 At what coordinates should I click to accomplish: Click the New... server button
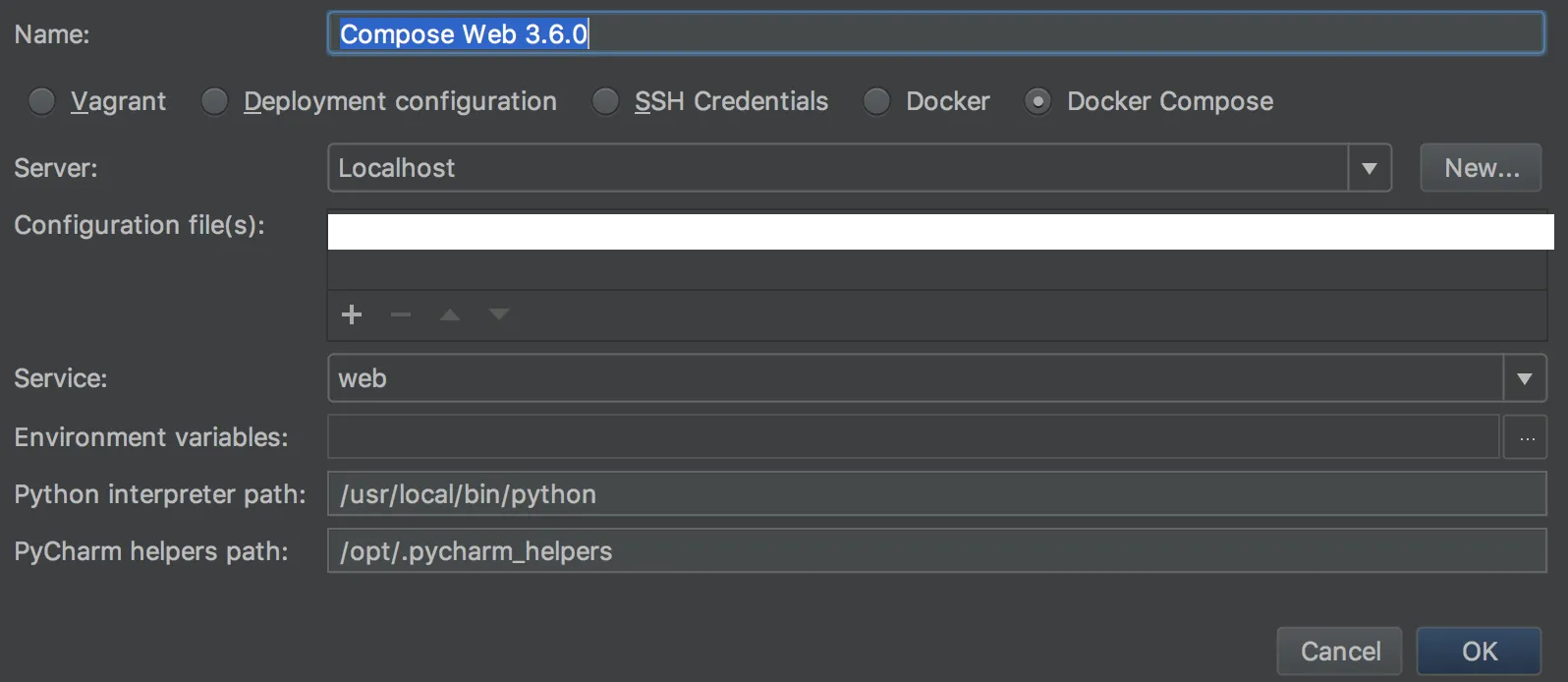(1481, 168)
